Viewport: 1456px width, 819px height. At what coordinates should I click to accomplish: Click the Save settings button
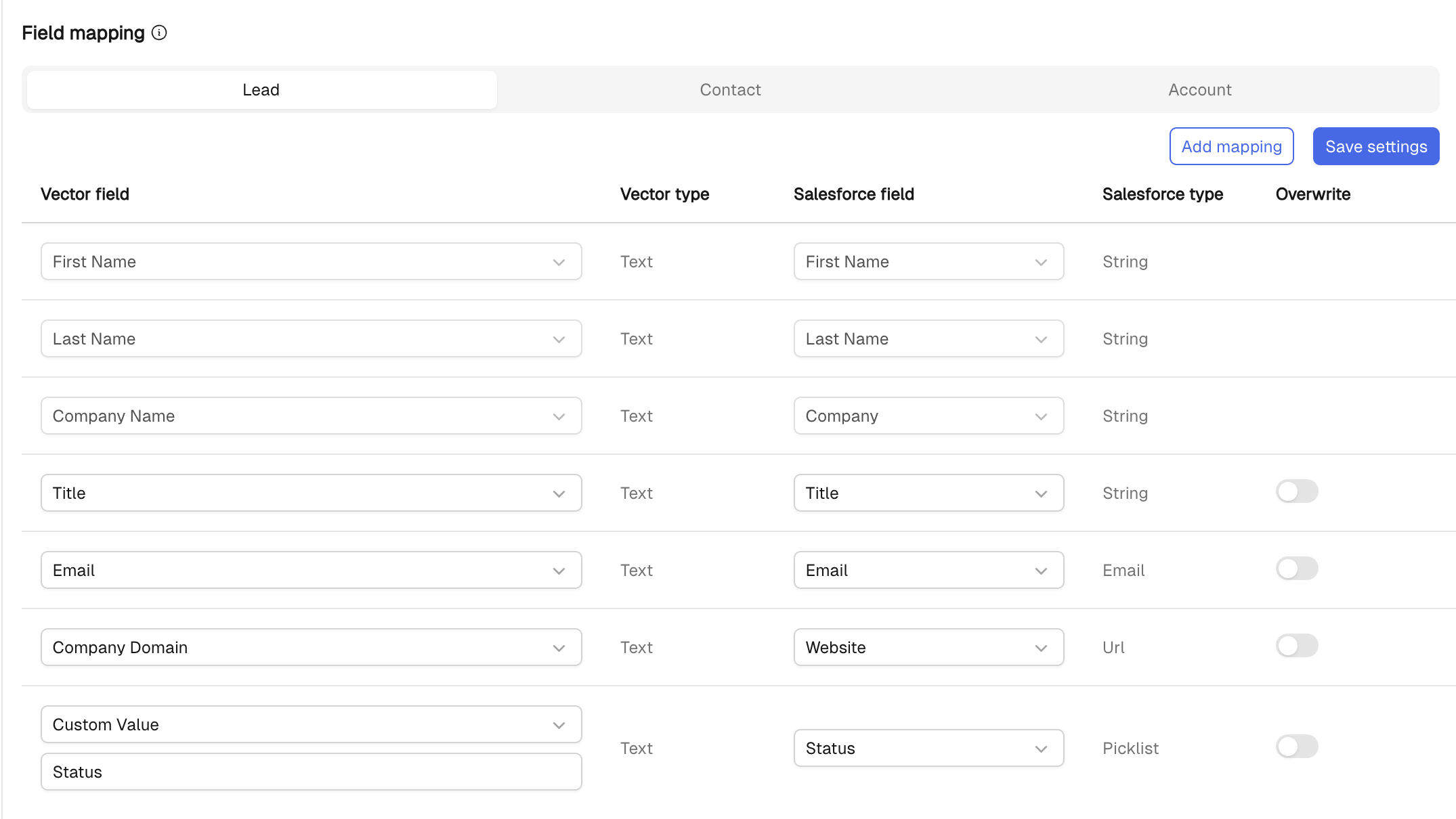[1375, 146]
